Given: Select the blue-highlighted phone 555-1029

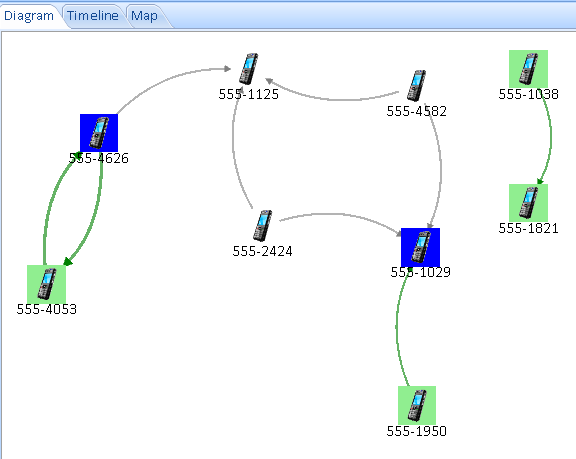Looking at the screenshot, I should 420,247.
